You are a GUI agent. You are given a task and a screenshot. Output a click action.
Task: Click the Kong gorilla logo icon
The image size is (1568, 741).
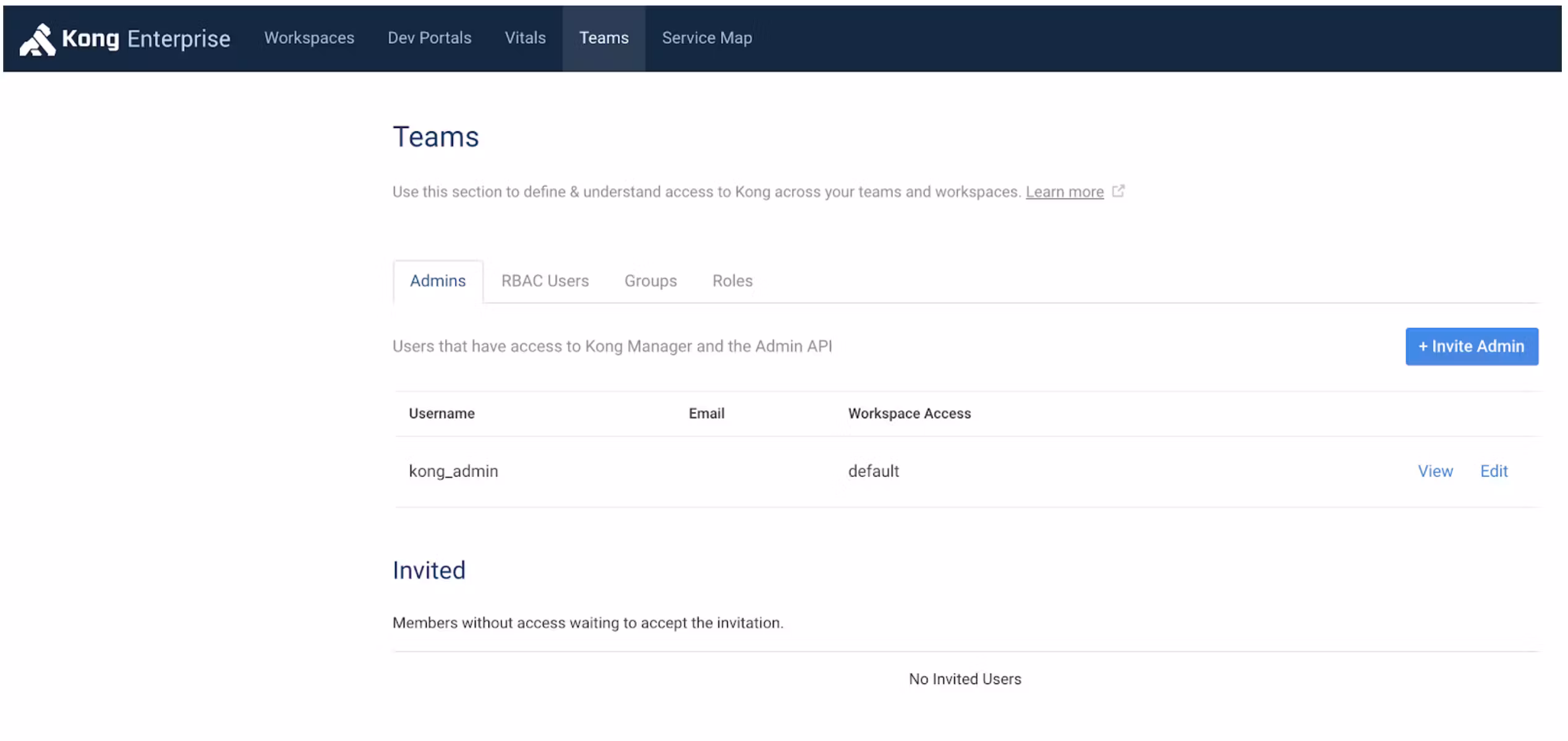[37, 40]
